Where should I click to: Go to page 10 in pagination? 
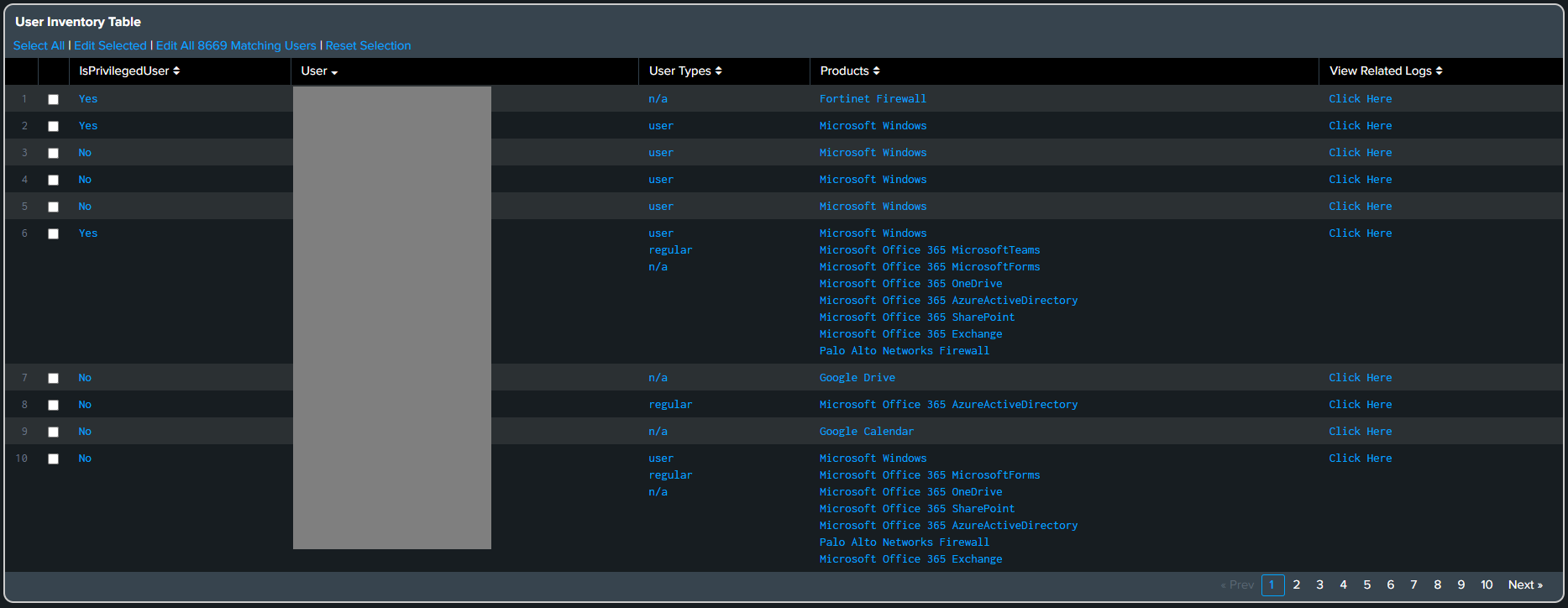coord(1487,585)
